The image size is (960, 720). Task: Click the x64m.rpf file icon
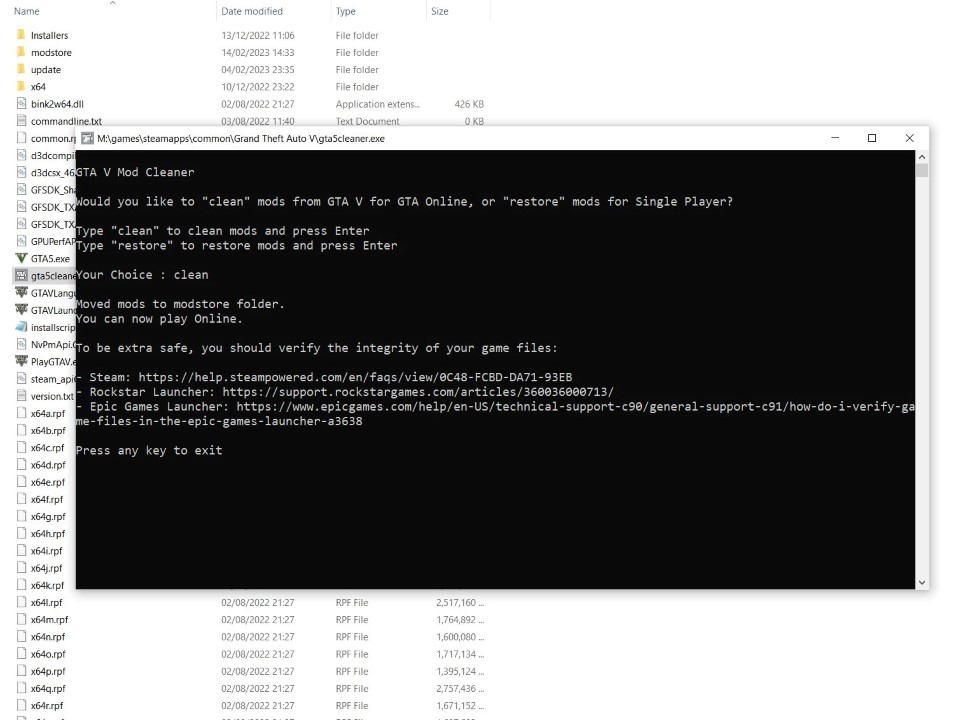coord(21,619)
